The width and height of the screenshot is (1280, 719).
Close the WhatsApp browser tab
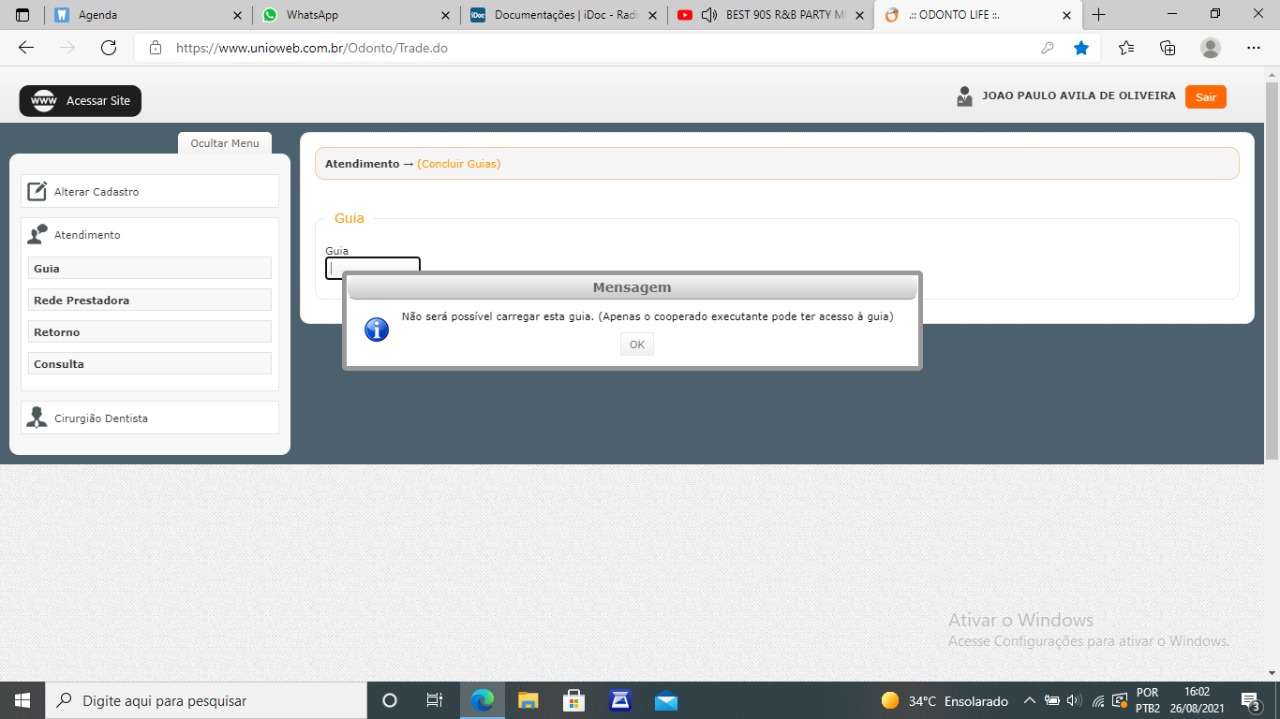[x=445, y=16]
